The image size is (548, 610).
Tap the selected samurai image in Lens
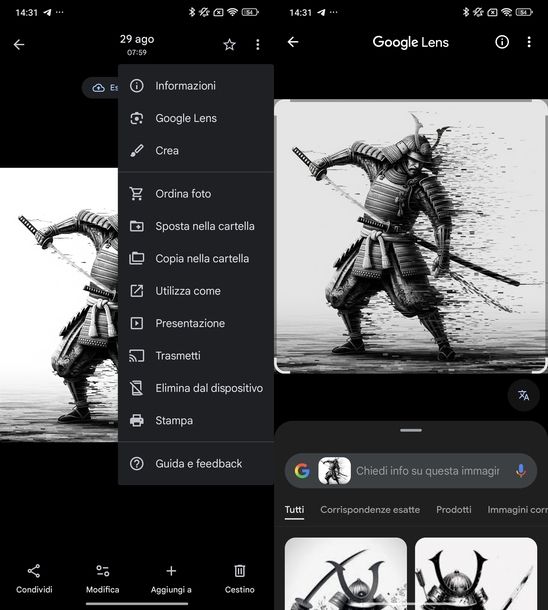(411, 237)
